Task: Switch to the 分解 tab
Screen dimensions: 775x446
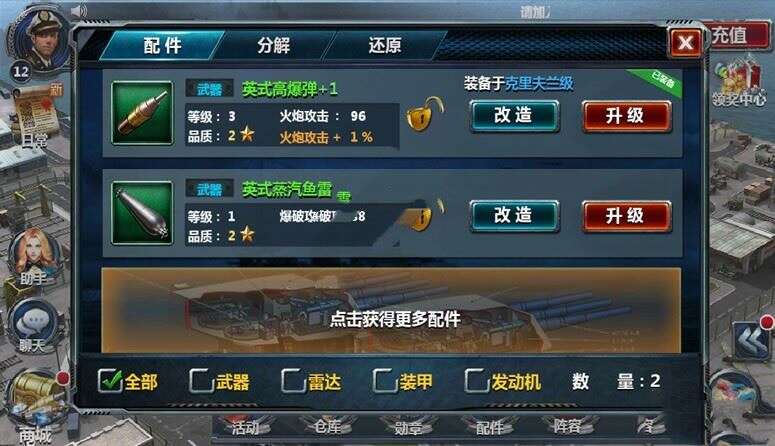Action: [273, 45]
